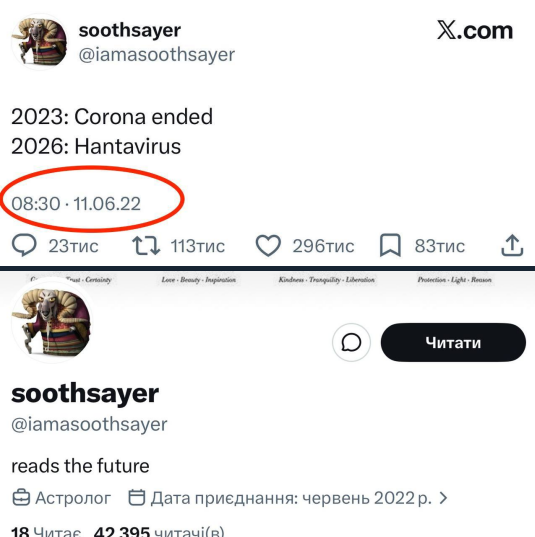Click the soothsayer name in tweet header
The height and width of the screenshot is (537, 535).
tap(129, 30)
